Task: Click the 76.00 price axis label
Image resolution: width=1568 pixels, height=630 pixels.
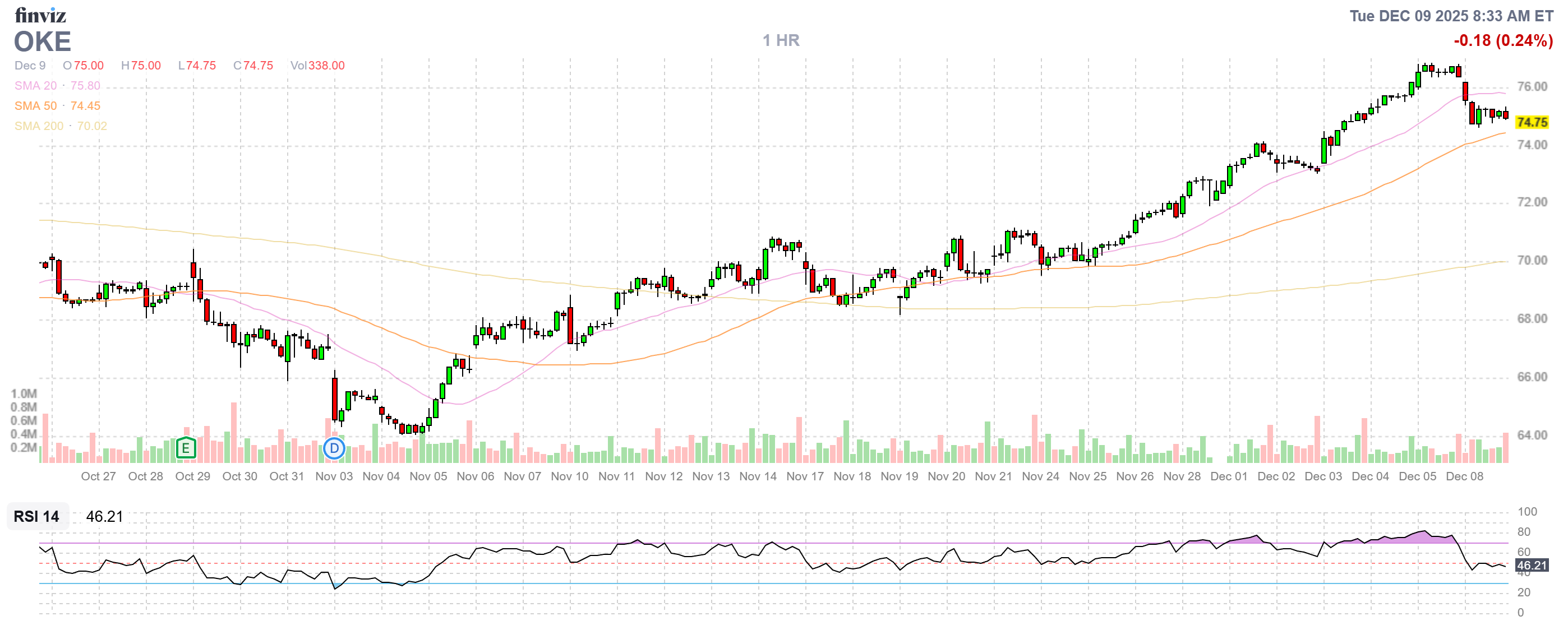Action: [1532, 86]
